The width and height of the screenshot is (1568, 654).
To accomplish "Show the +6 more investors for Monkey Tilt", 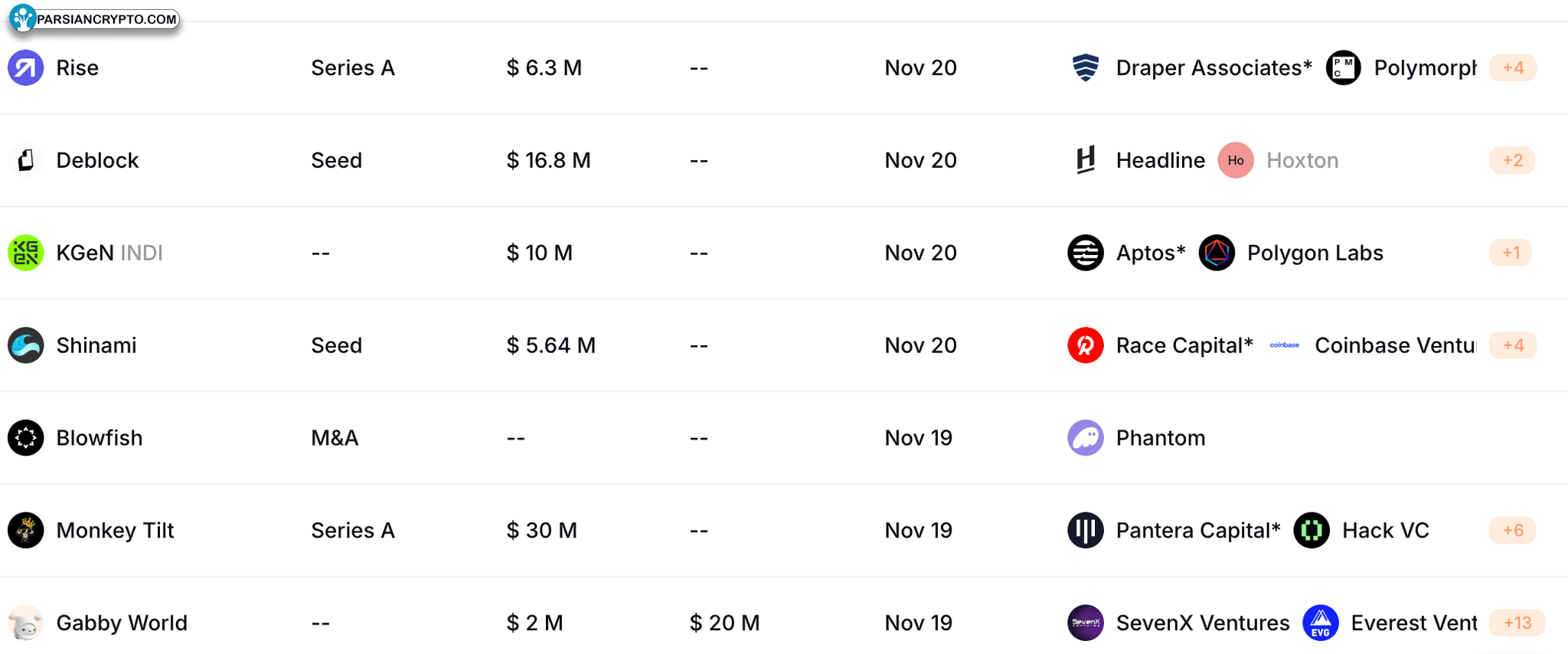I will [x=1513, y=530].
